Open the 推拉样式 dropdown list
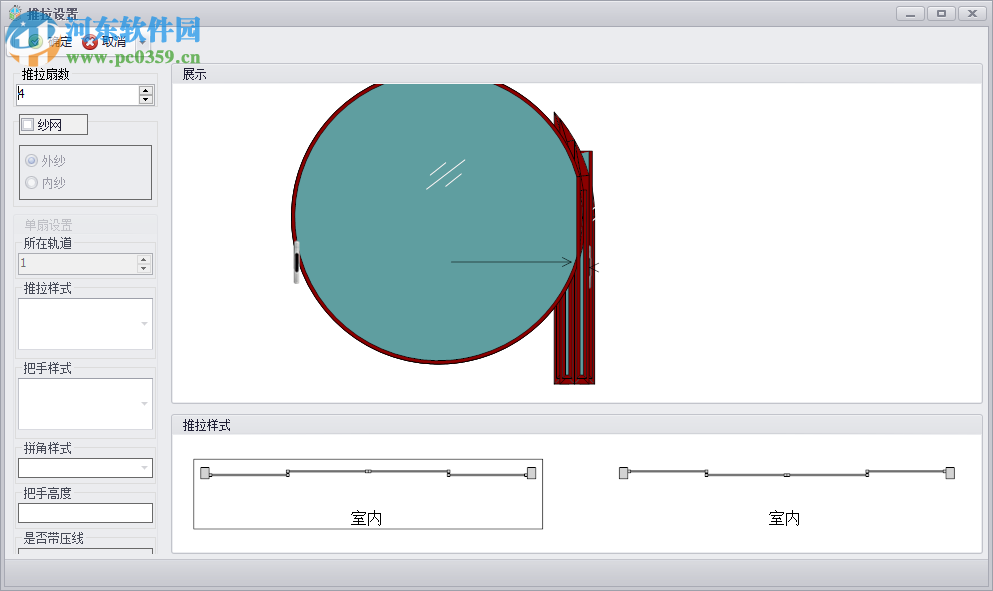Image resolution: width=993 pixels, height=591 pixels. [x=144, y=324]
